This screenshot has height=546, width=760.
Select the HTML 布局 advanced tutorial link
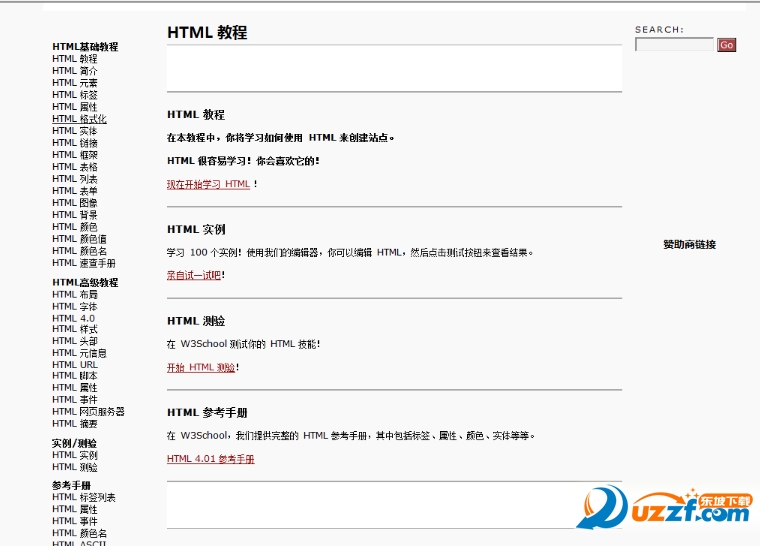pos(75,295)
